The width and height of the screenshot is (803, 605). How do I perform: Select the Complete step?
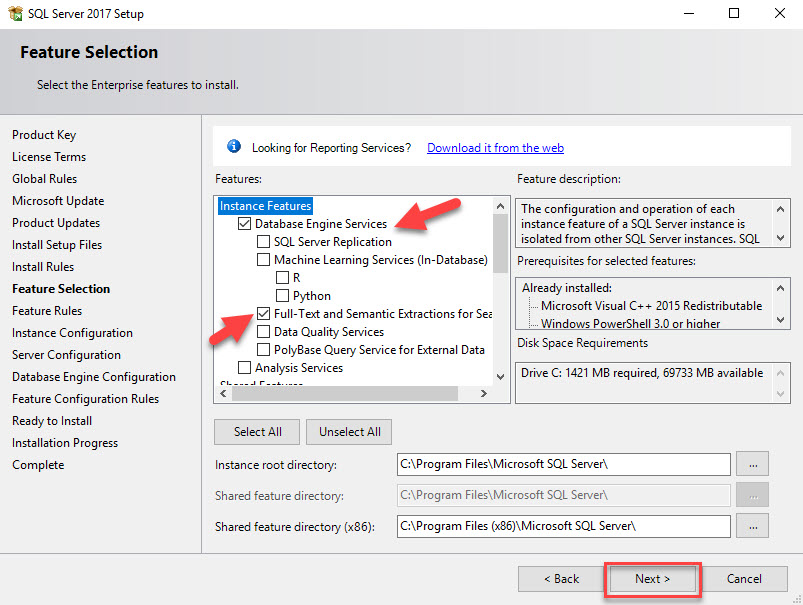pos(38,465)
